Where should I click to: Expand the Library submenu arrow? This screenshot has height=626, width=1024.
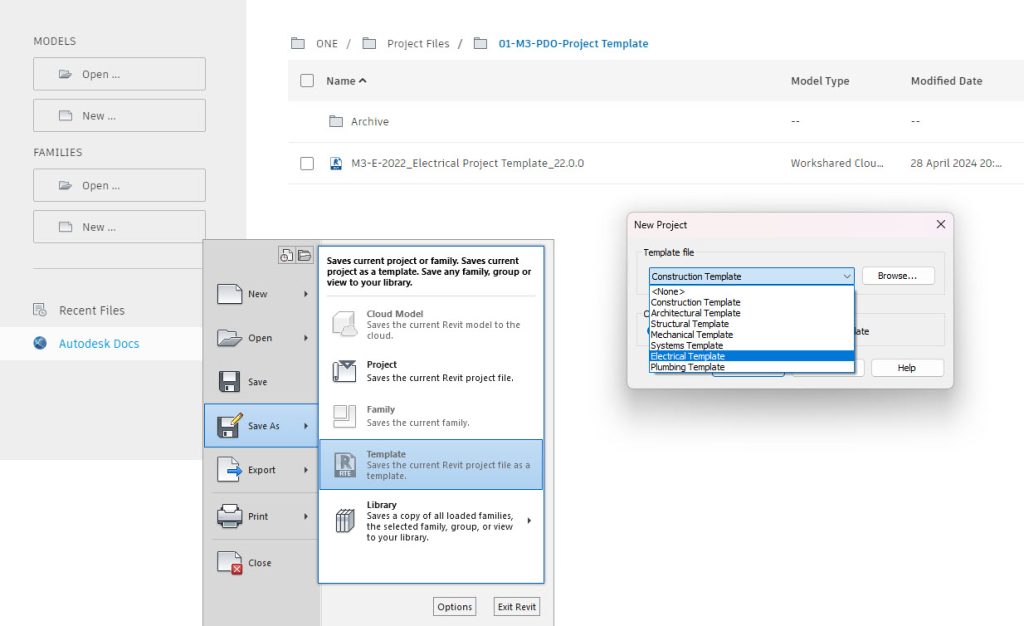click(x=529, y=520)
